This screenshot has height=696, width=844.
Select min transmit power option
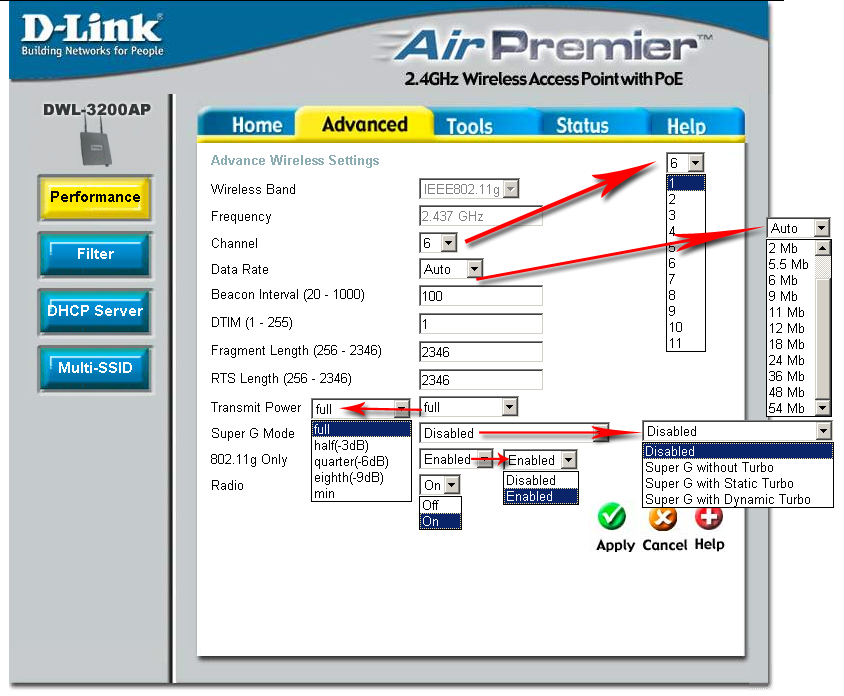(x=361, y=493)
